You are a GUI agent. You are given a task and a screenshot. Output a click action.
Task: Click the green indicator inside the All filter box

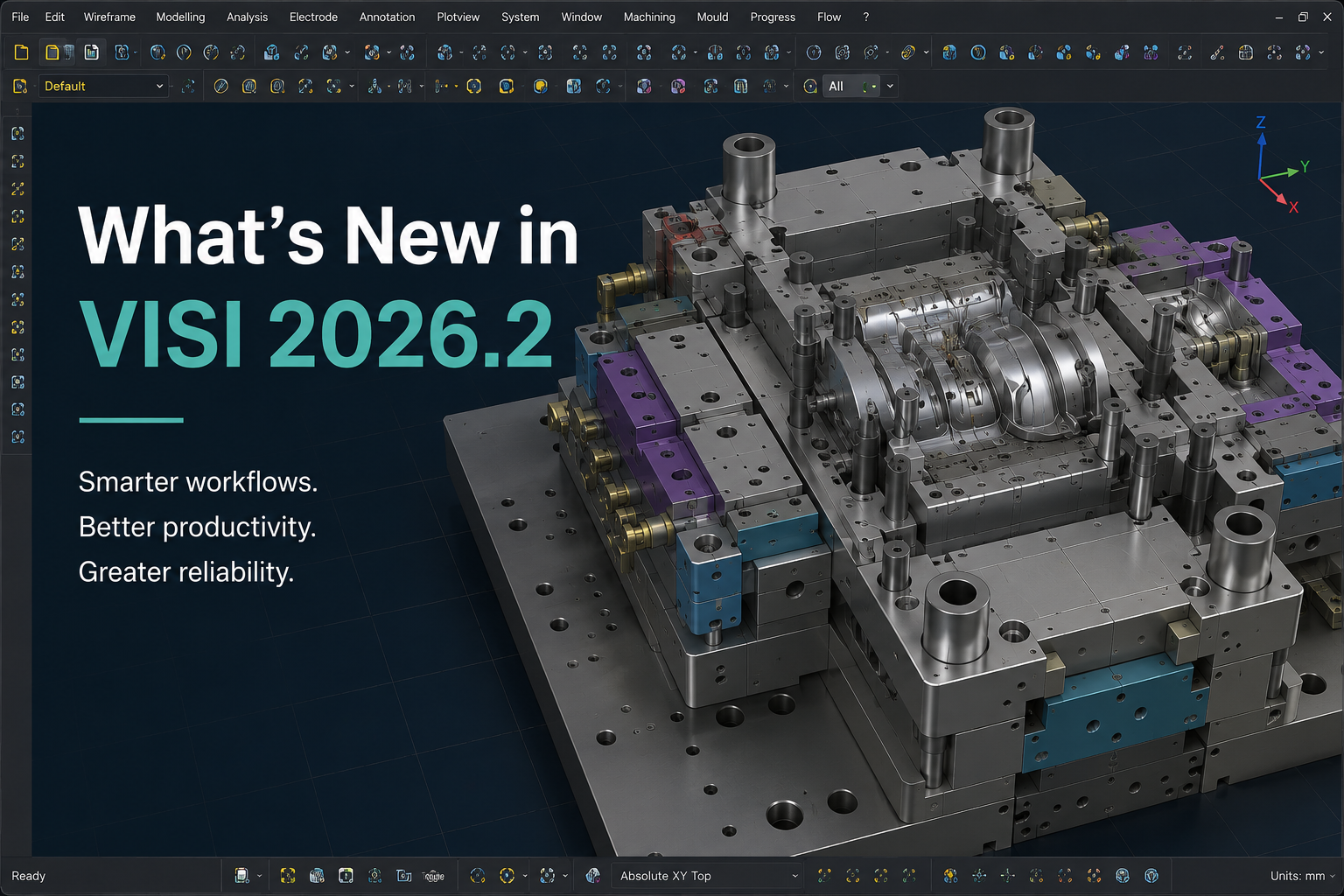[868, 87]
